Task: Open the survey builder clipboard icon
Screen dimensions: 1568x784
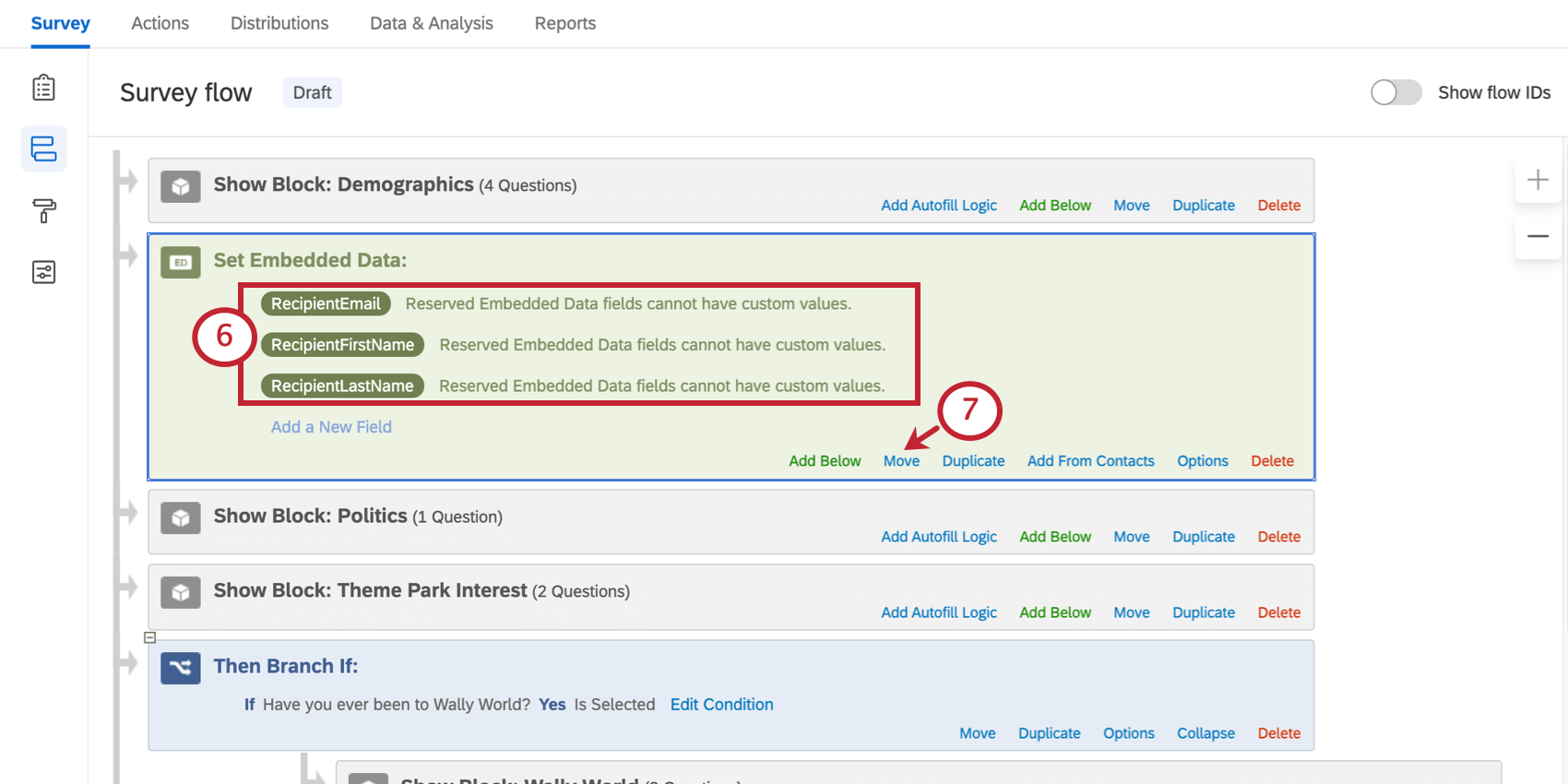Action: point(43,88)
